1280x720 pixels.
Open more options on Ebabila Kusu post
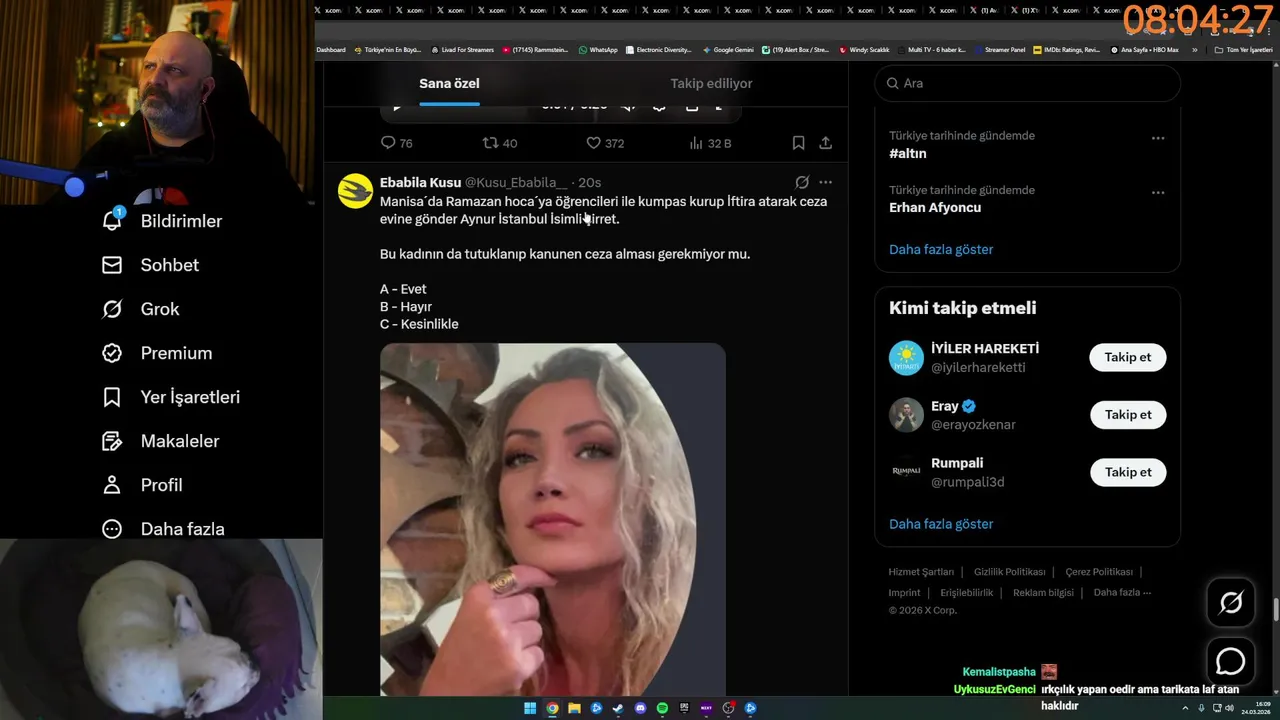[825, 182]
